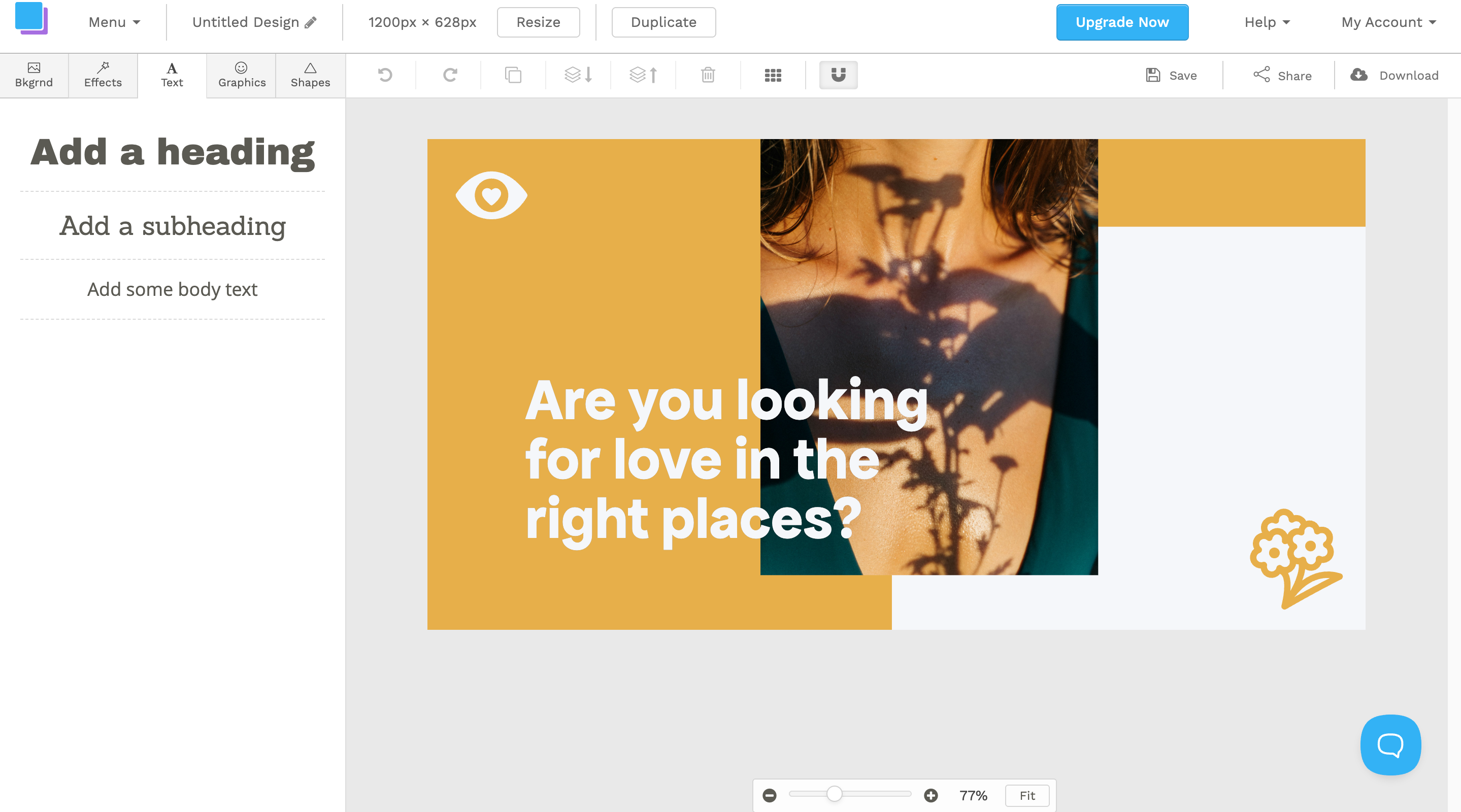Viewport: 1461px width, 812px height.
Task: Expand the Help dropdown
Action: (x=1267, y=22)
